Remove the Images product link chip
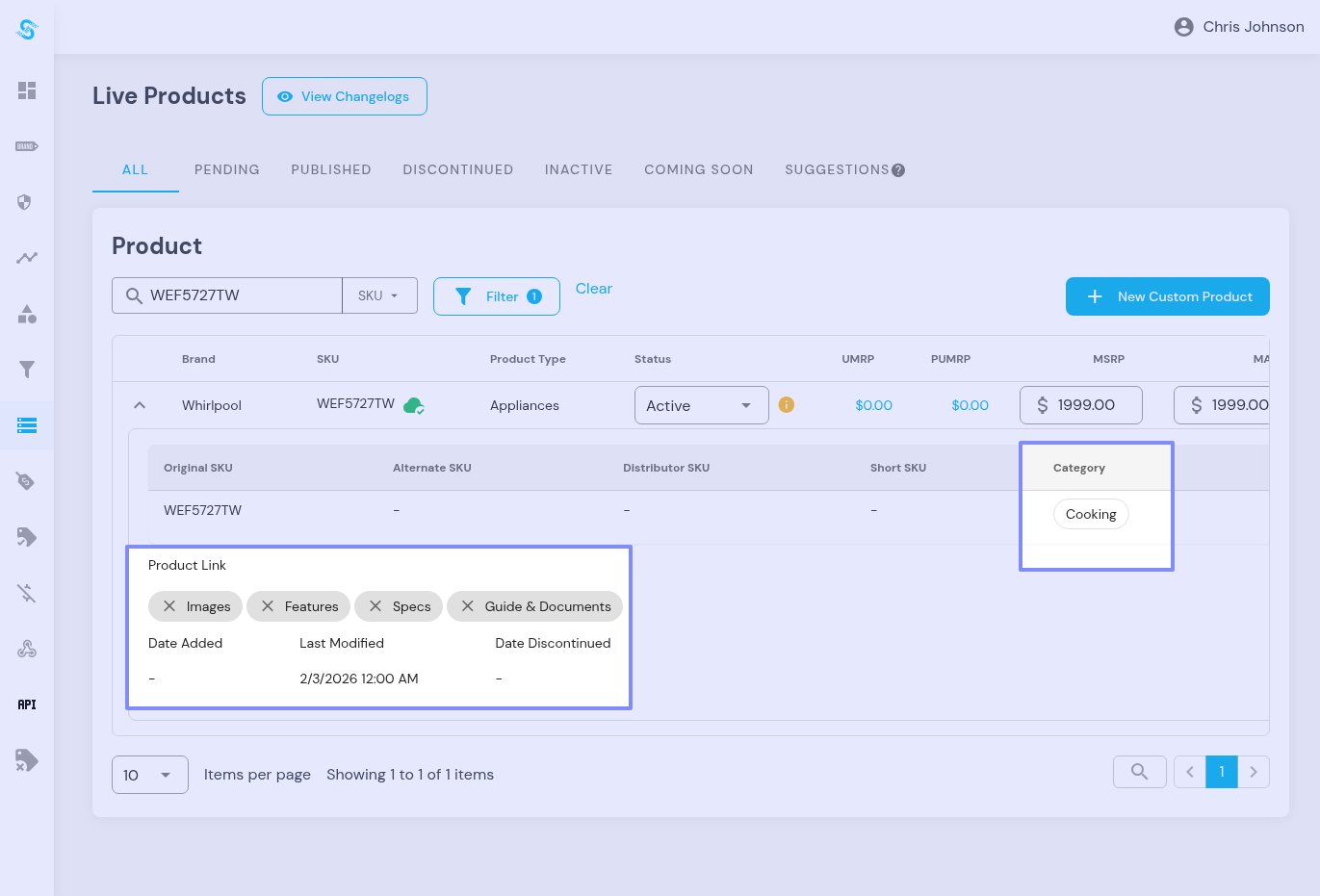This screenshot has height=896, width=1320. (x=169, y=606)
